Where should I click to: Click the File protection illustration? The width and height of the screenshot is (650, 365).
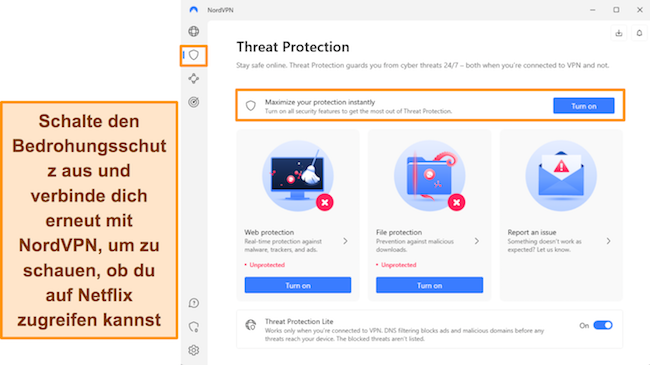(430, 176)
